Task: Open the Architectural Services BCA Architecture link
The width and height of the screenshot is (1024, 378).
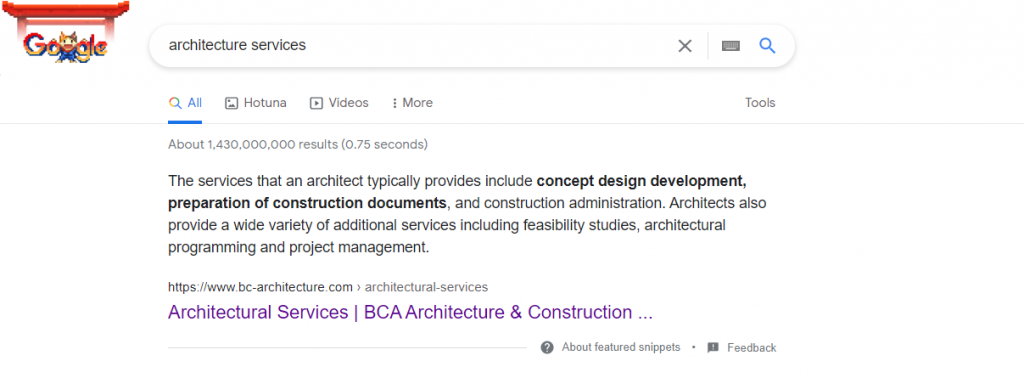Action: click(x=410, y=312)
